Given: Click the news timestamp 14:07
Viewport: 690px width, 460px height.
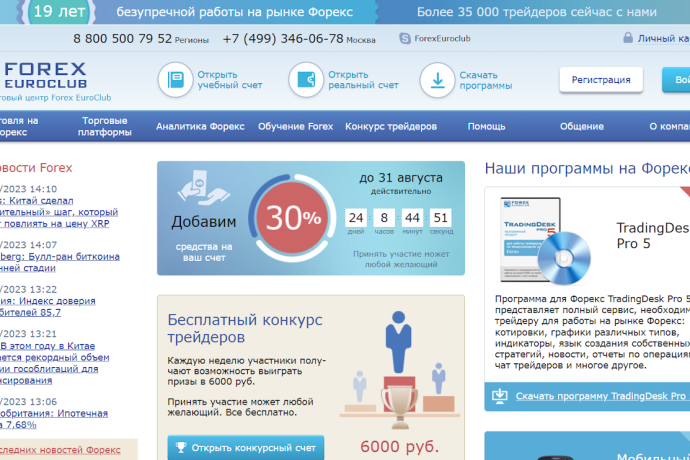Looking at the screenshot, I should [43, 245].
